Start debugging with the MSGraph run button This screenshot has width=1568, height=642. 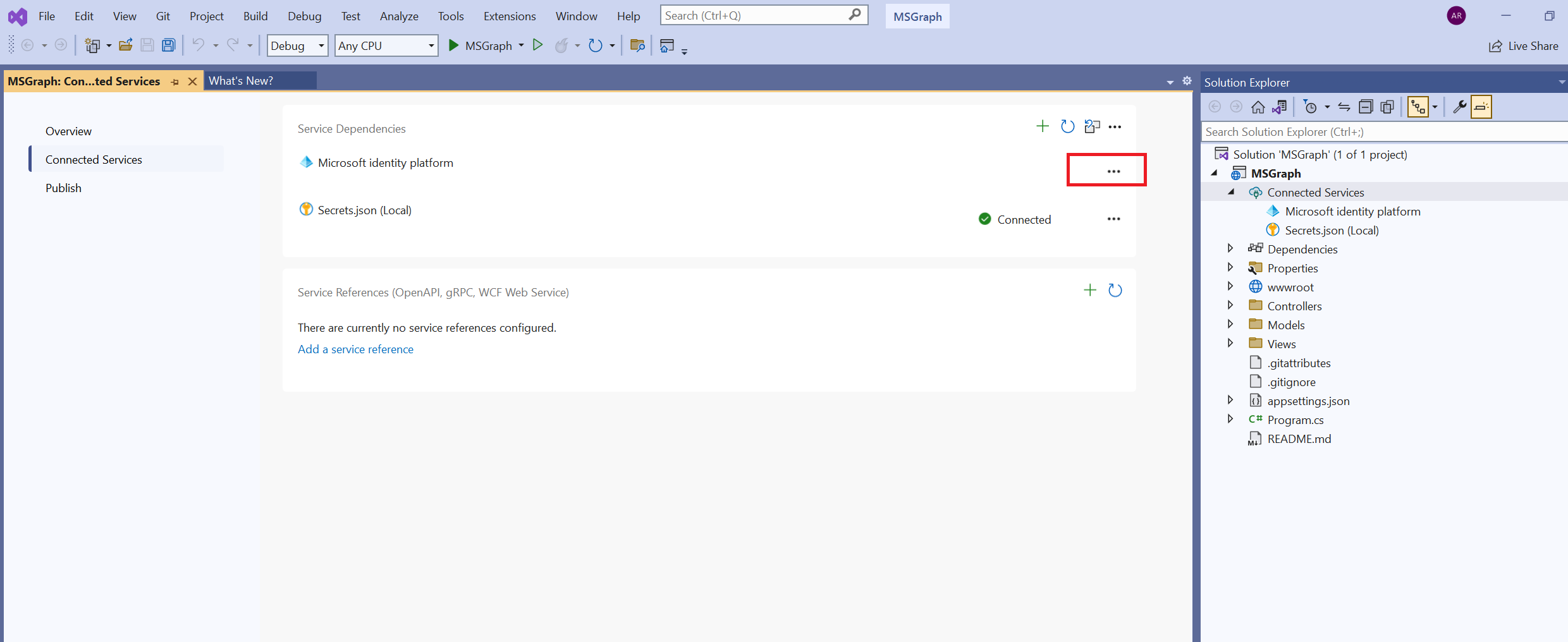(481, 45)
